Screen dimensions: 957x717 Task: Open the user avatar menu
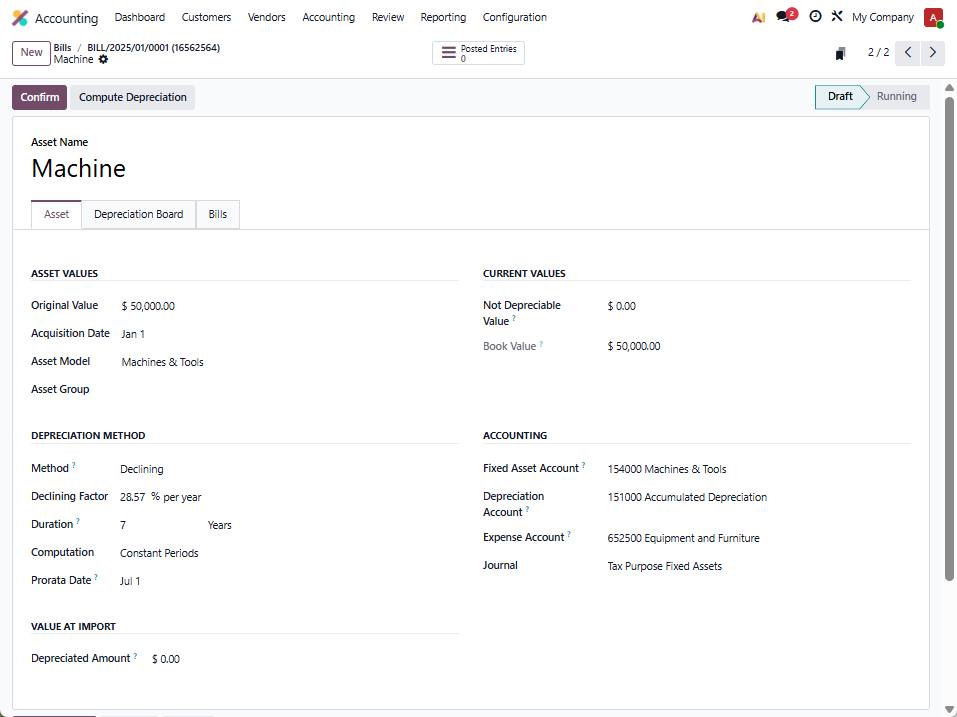[x=933, y=17]
